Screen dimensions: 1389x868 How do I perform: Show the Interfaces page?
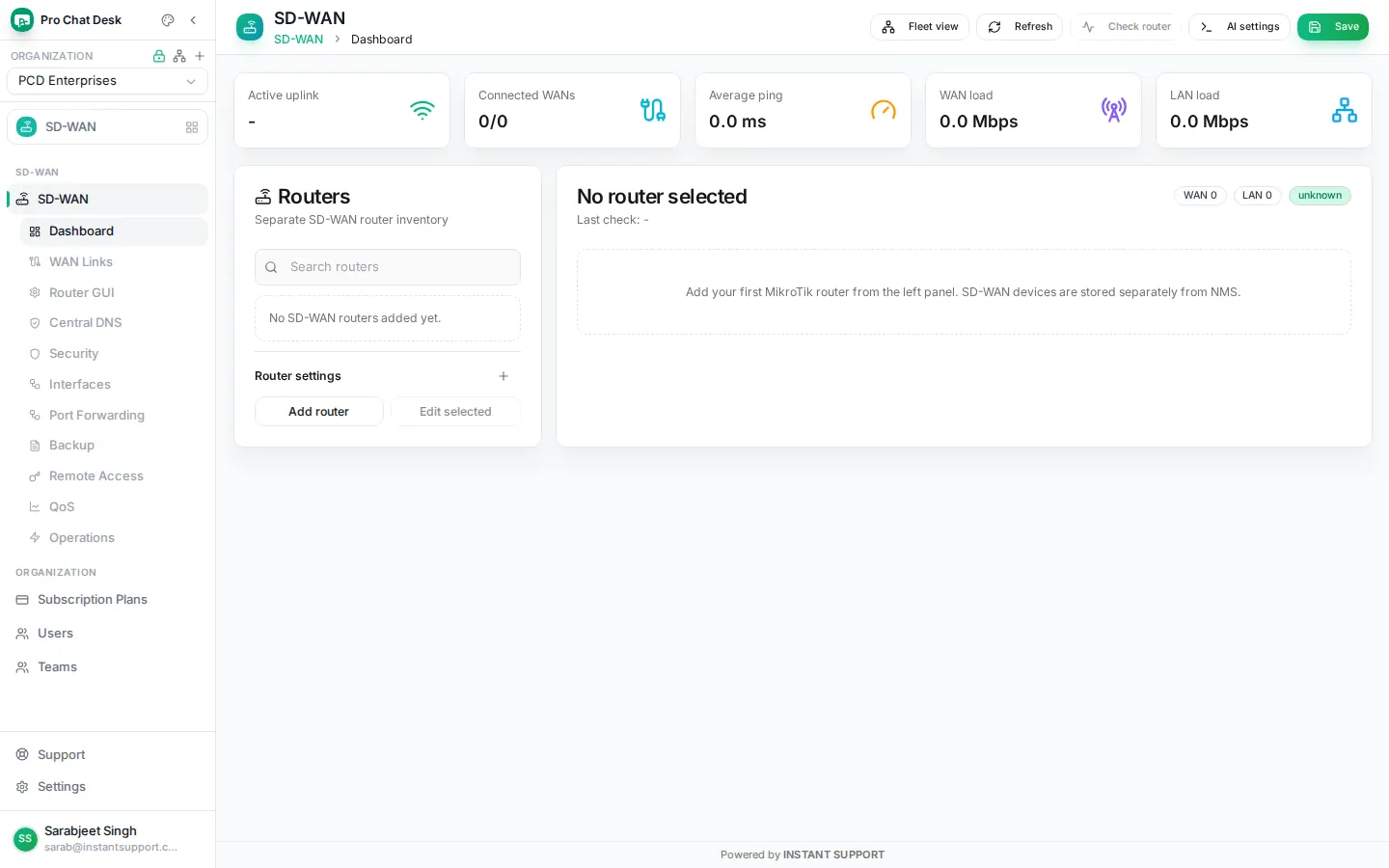click(114, 385)
